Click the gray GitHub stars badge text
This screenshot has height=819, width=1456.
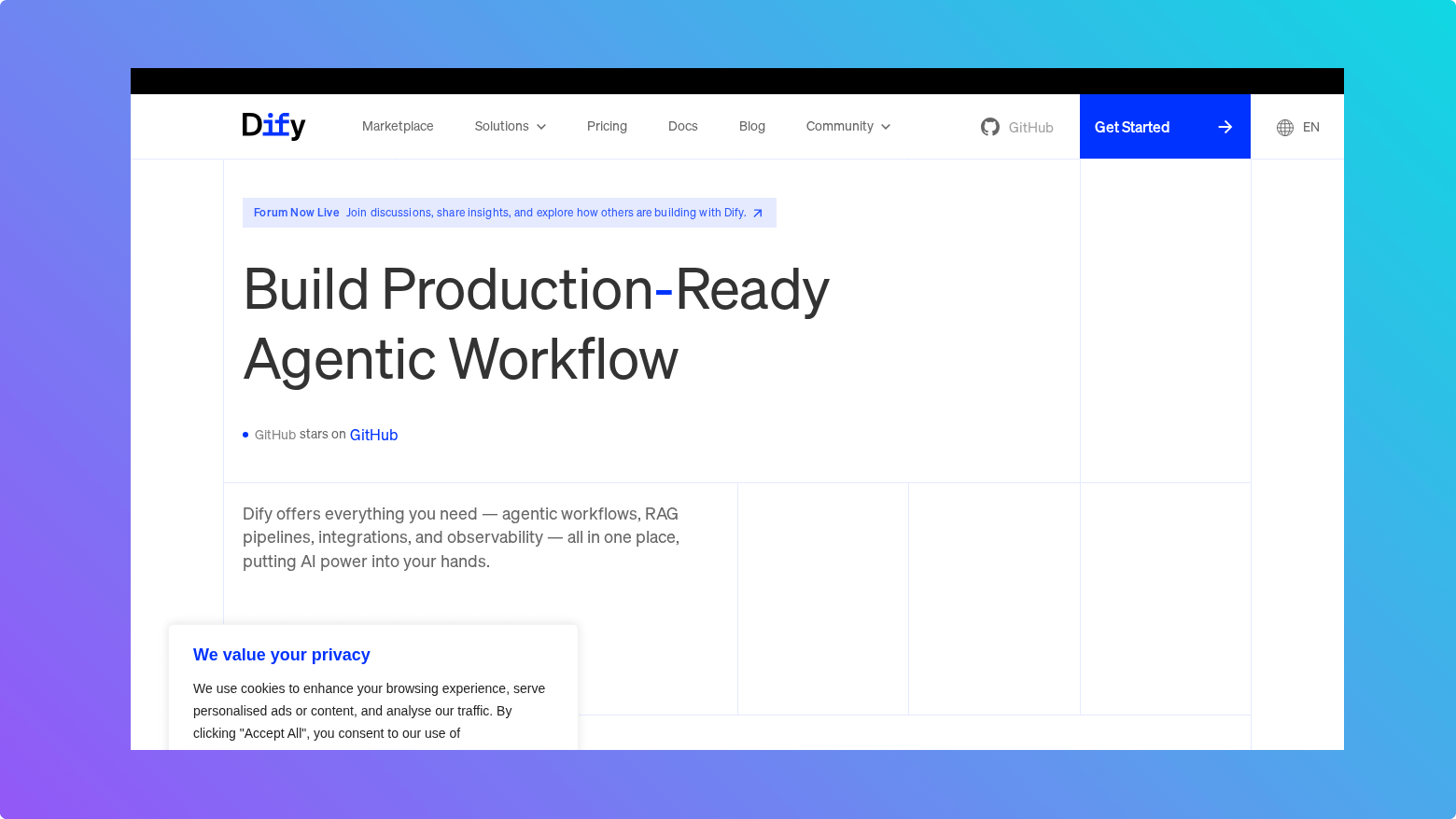(x=275, y=435)
